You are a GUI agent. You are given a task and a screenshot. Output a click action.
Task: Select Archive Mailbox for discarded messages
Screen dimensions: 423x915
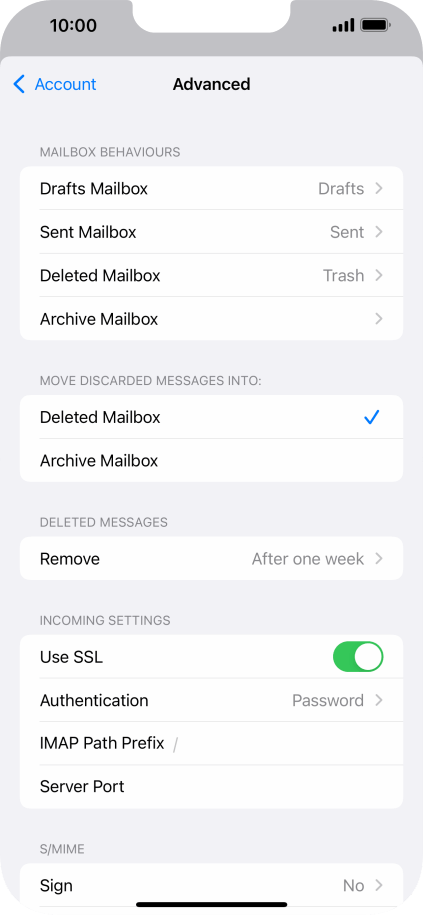[211, 460]
